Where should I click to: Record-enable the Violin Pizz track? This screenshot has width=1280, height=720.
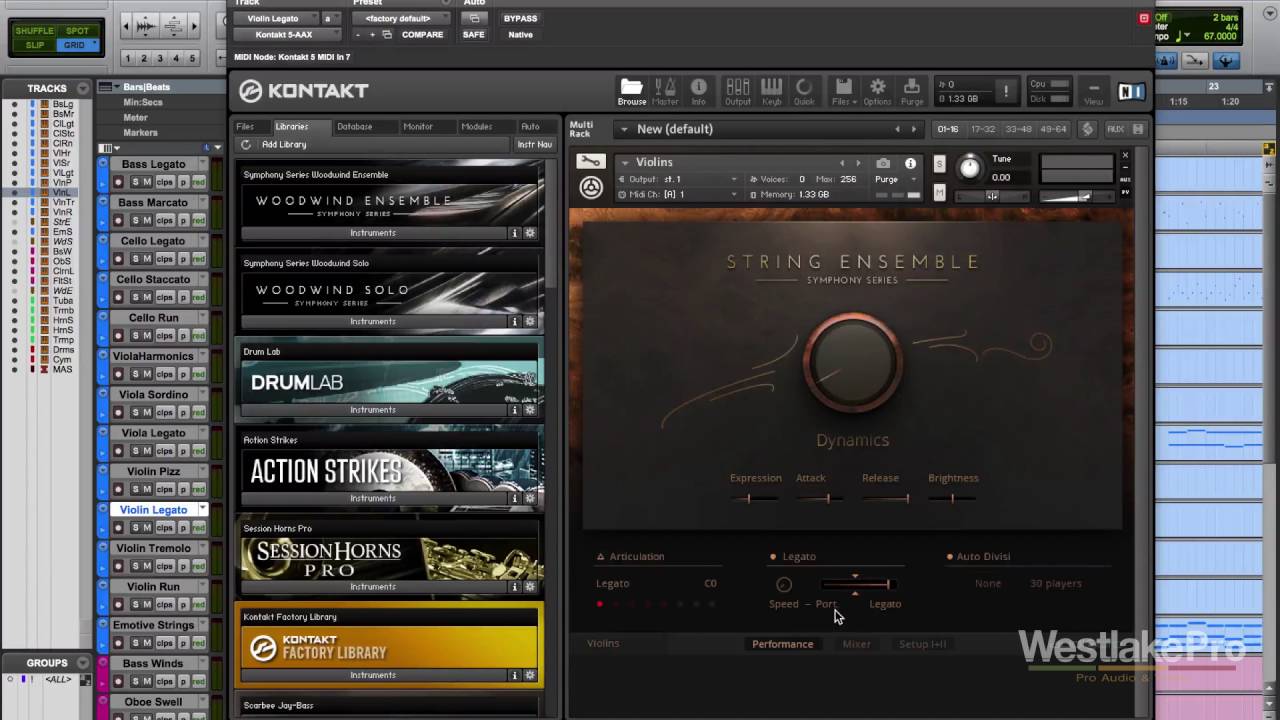118,489
